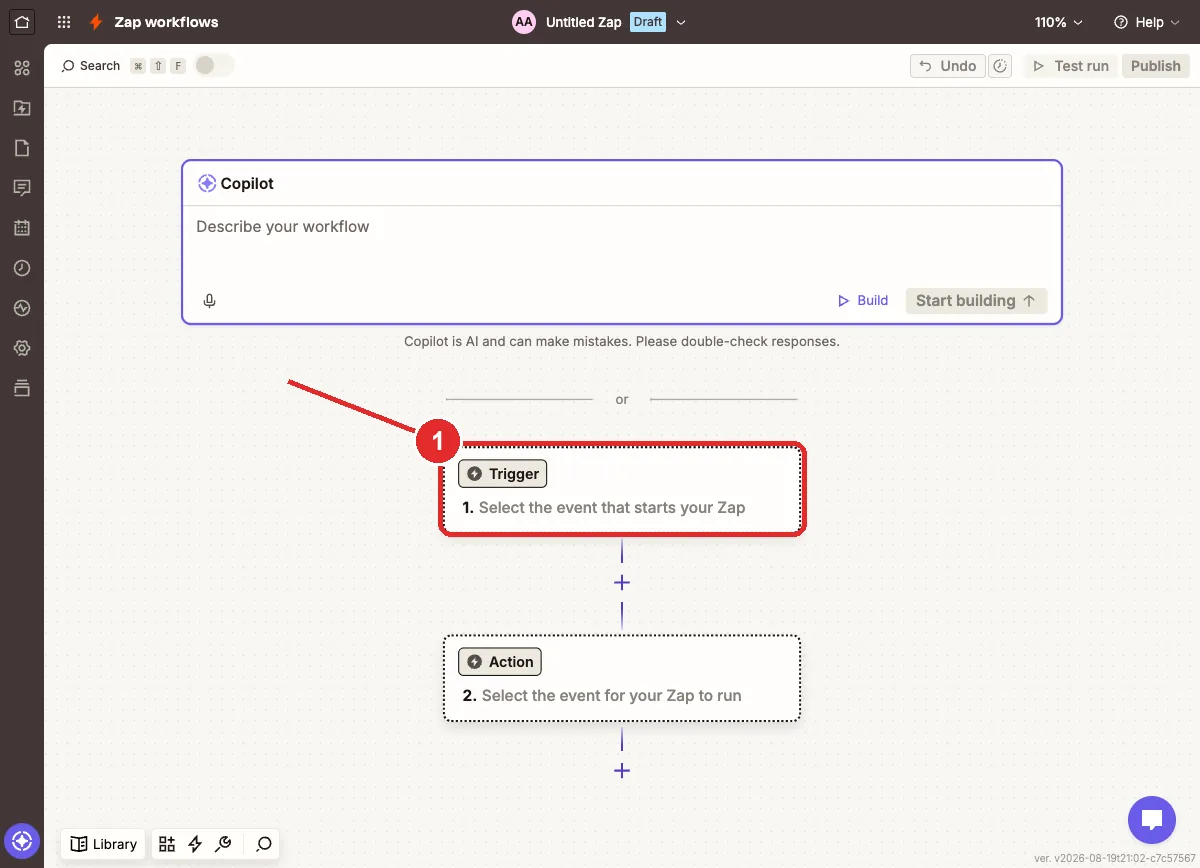Viewport: 1200px width, 868px height.
Task: Open the 110% zoom dropdown
Action: pyautogui.click(x=1060, y=22)
